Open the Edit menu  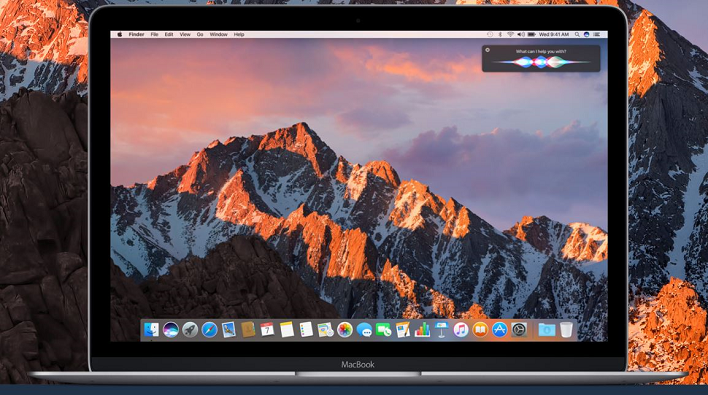169,34
